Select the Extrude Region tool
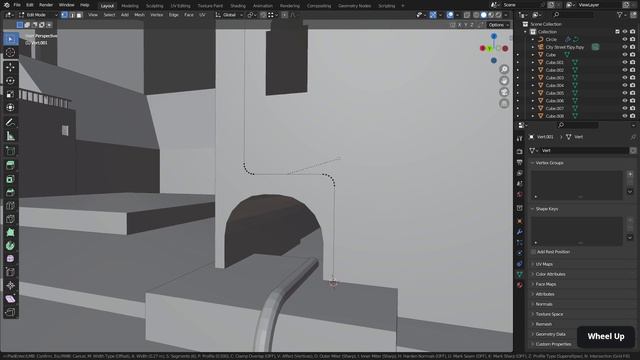The height and width of the screenshot is (360, 640). point(11,165)
